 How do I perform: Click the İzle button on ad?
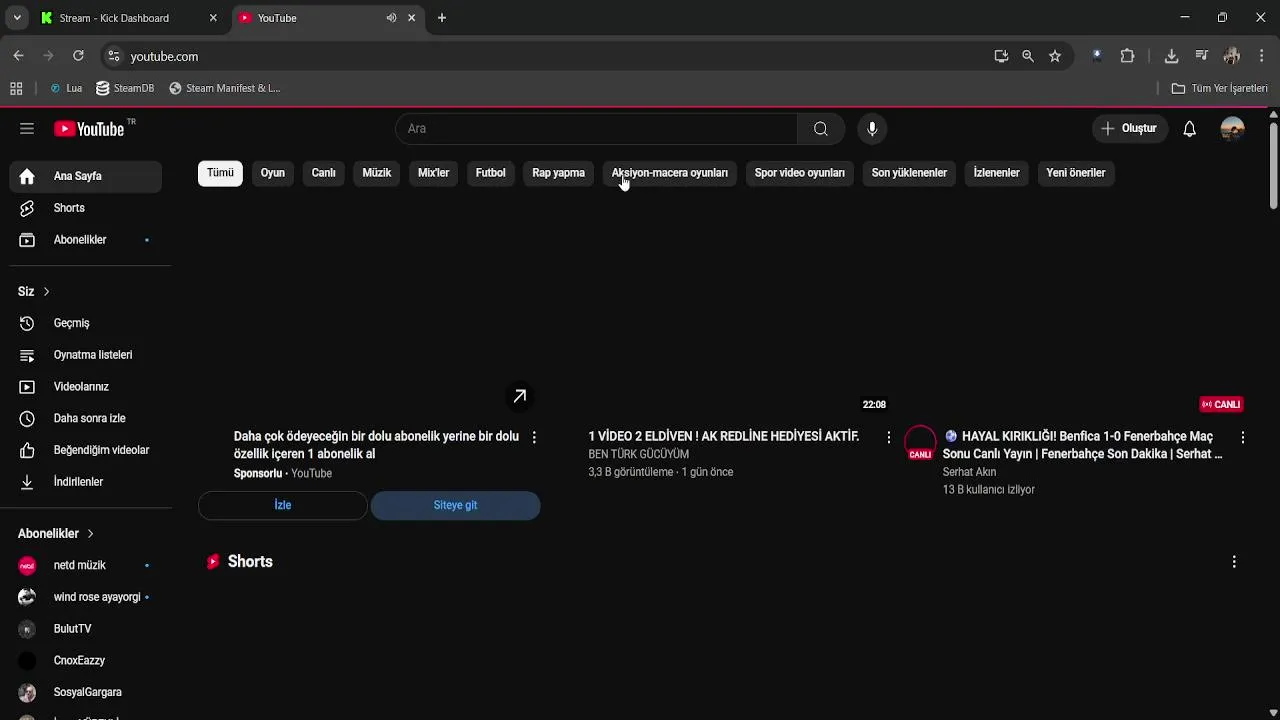(x=283, y=505)
